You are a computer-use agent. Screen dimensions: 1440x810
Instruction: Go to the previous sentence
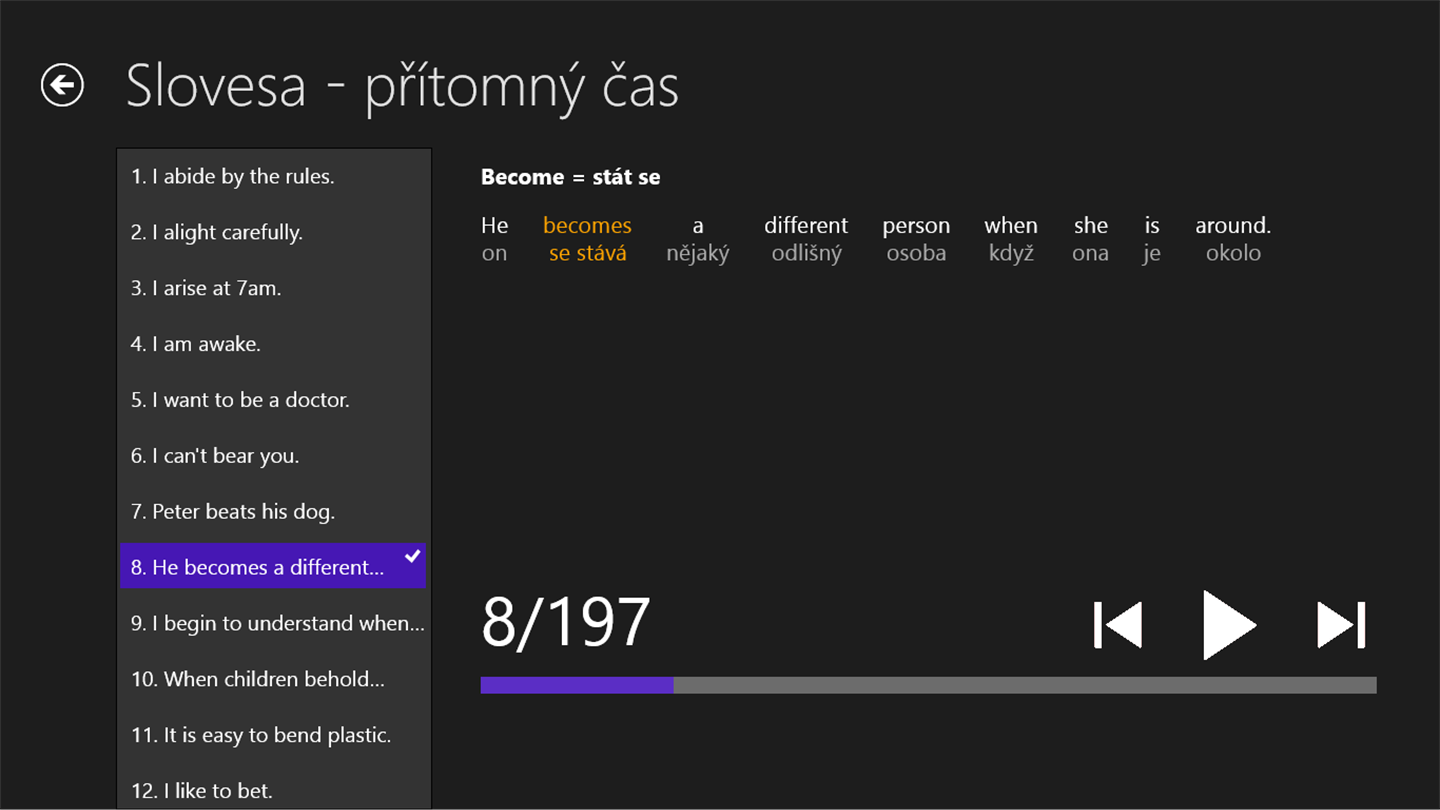[1118, 625]
